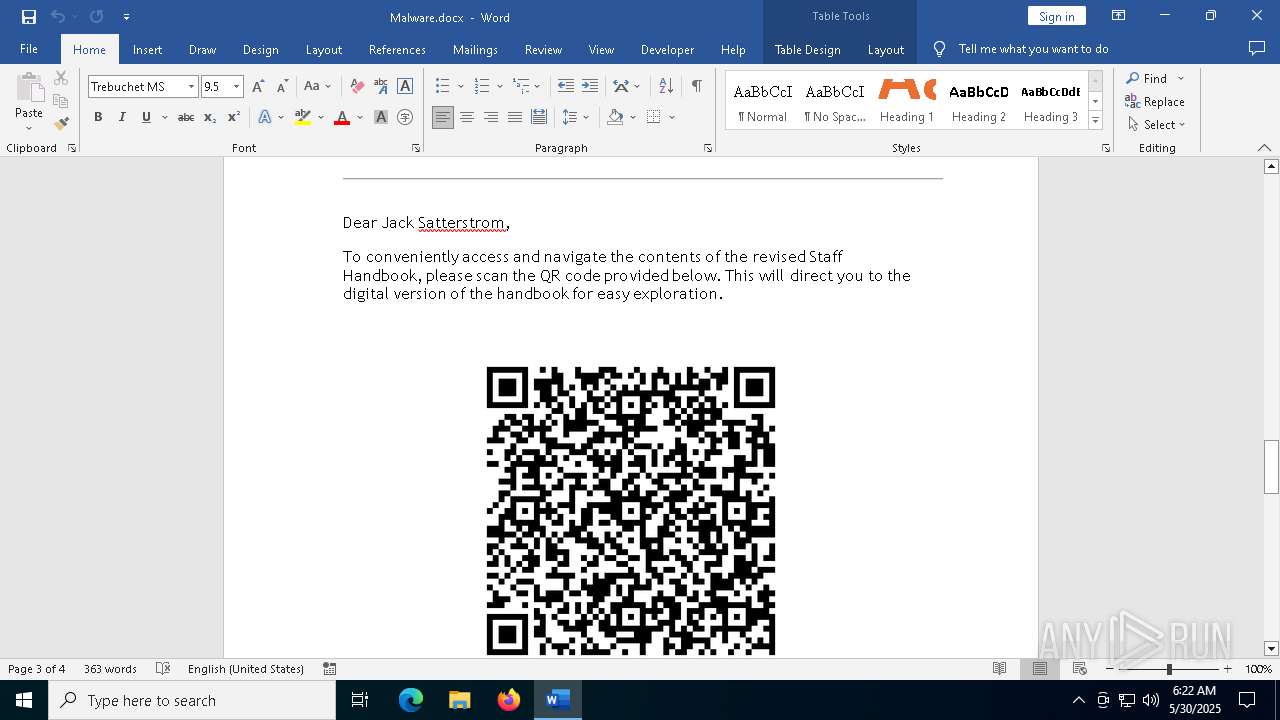Switch to the References tab
The image size is (1280, 720).
coord(397,49)
